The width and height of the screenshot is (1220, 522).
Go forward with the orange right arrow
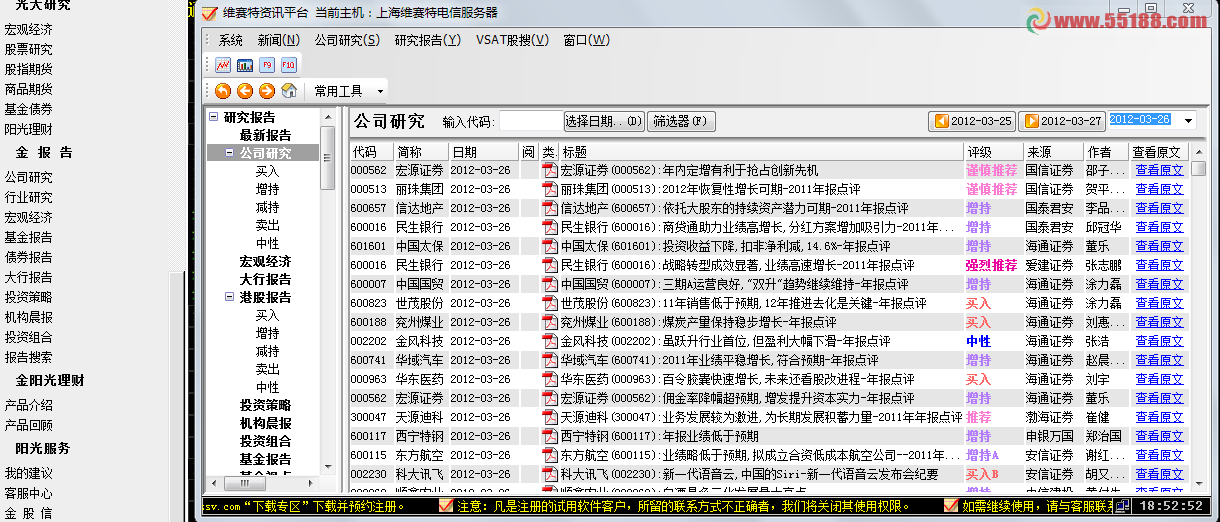(x=267, y=91)
